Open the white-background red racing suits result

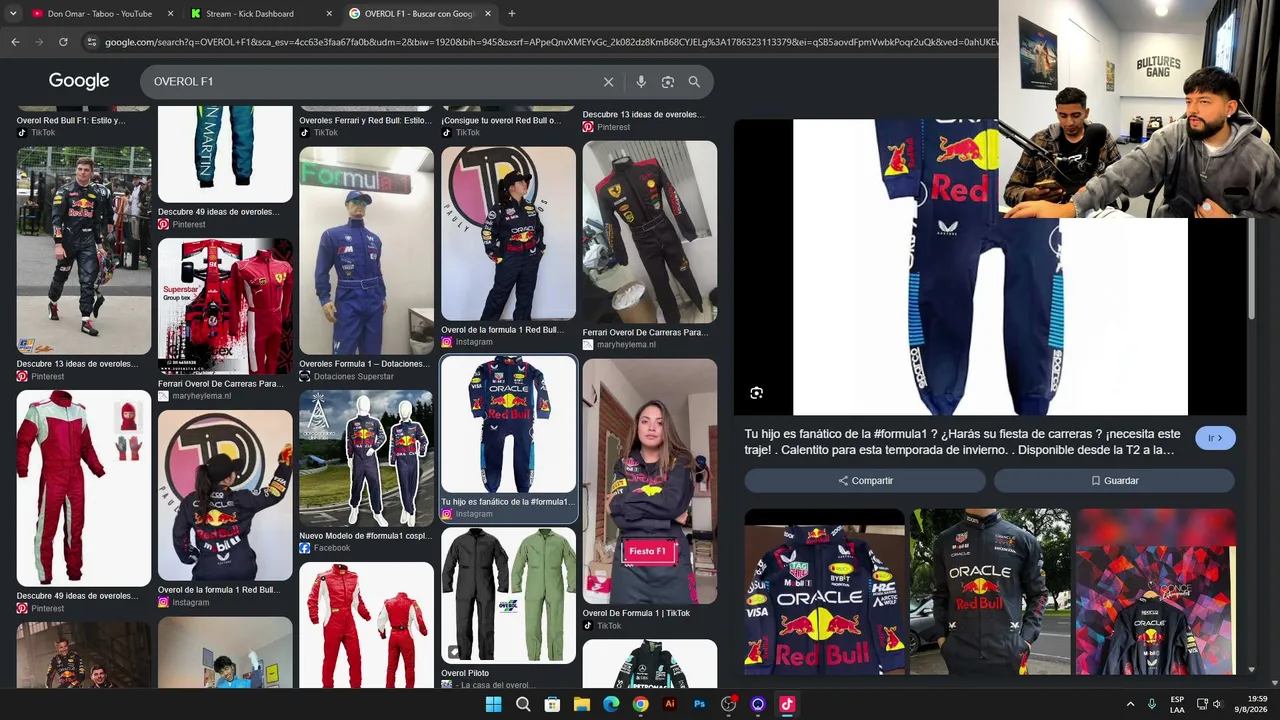(367, 625)
